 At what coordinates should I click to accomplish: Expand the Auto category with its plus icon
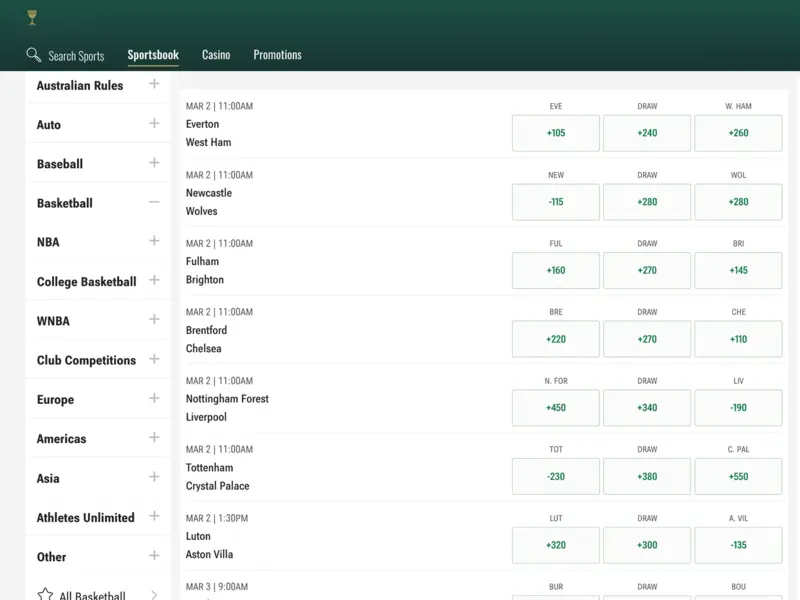pos(154,123)
